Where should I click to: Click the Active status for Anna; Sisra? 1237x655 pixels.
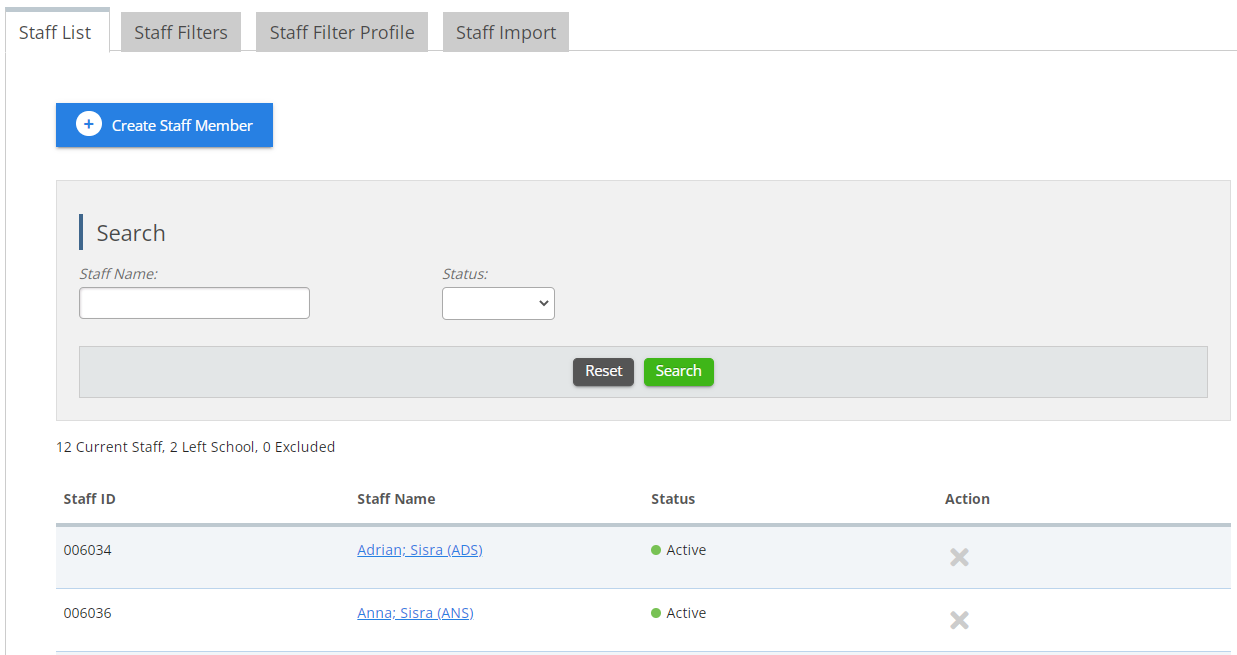pos(679,613)
